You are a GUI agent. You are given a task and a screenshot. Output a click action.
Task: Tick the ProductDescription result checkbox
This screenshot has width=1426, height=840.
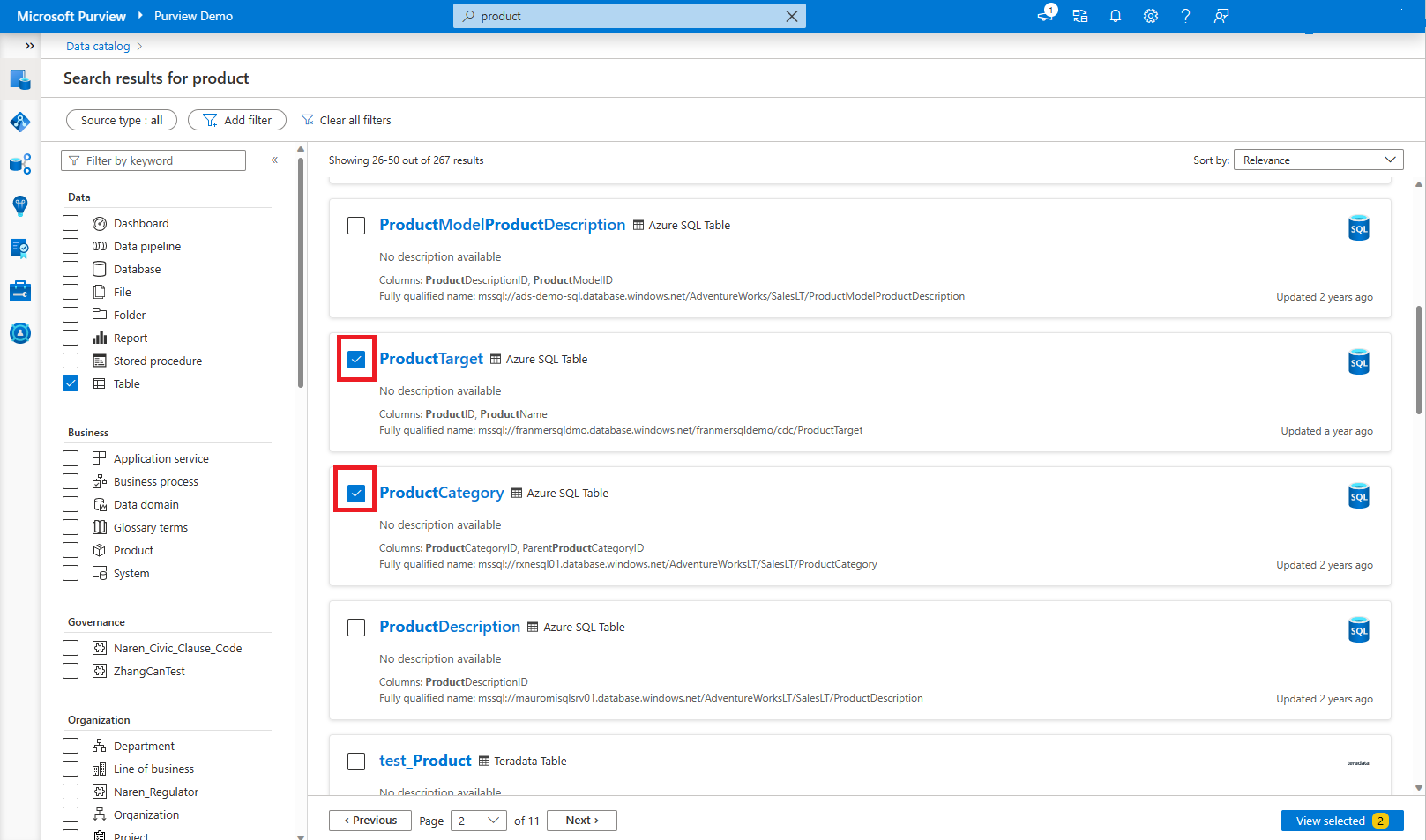pyautogui.click(x=356, y=628)
